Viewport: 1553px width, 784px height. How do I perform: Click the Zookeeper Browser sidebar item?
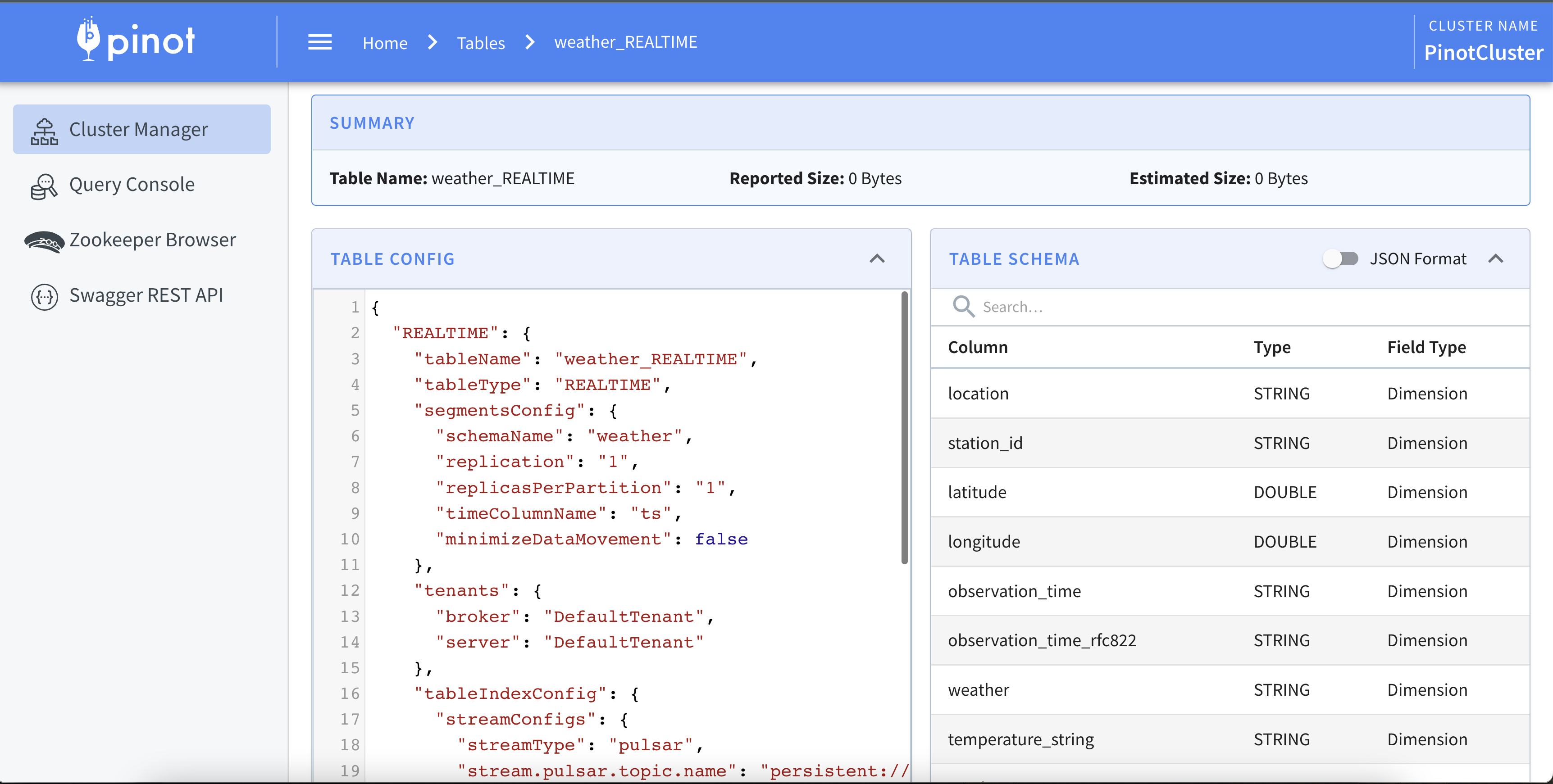153,240
